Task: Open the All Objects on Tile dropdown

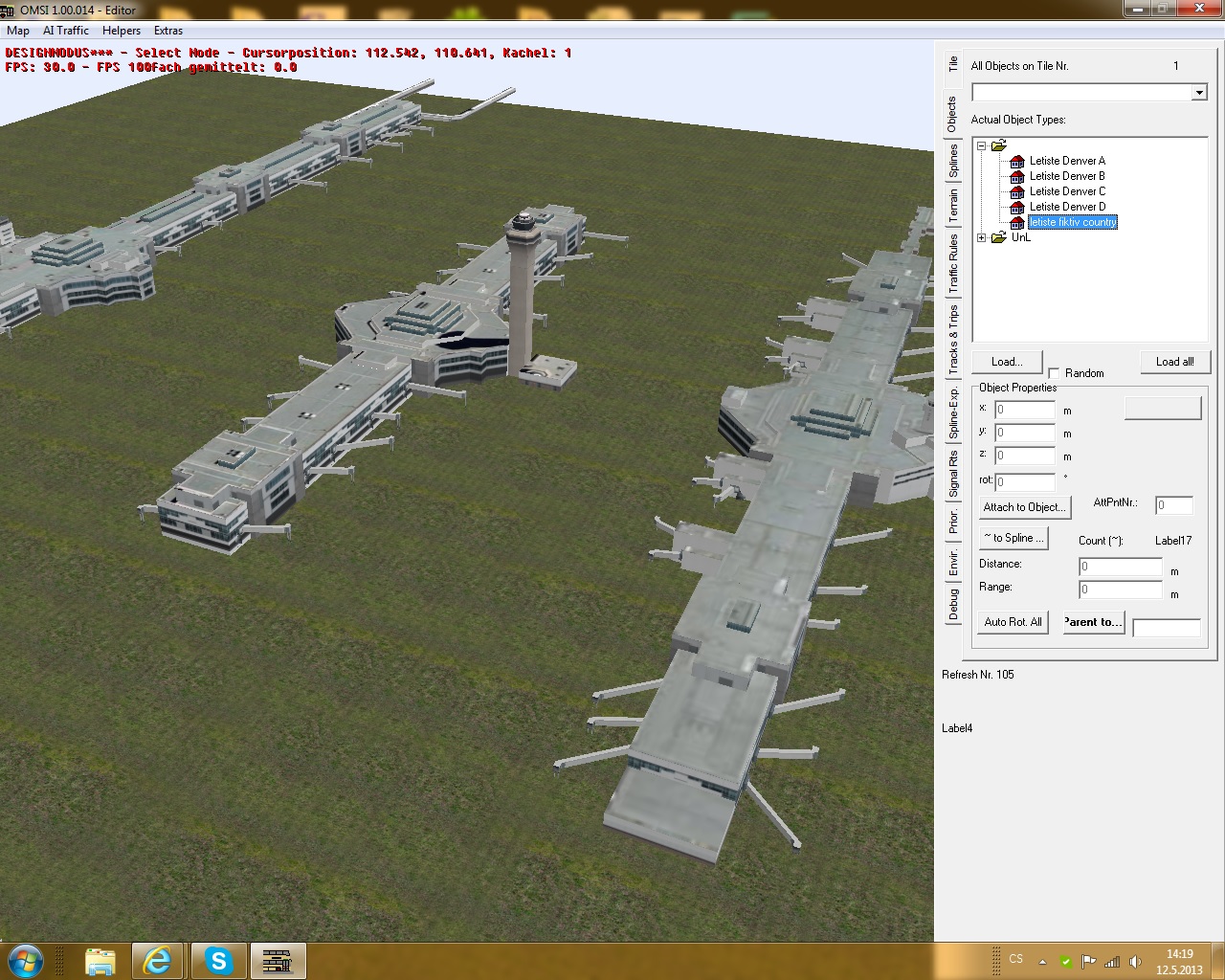Action: pos(1198,92)
